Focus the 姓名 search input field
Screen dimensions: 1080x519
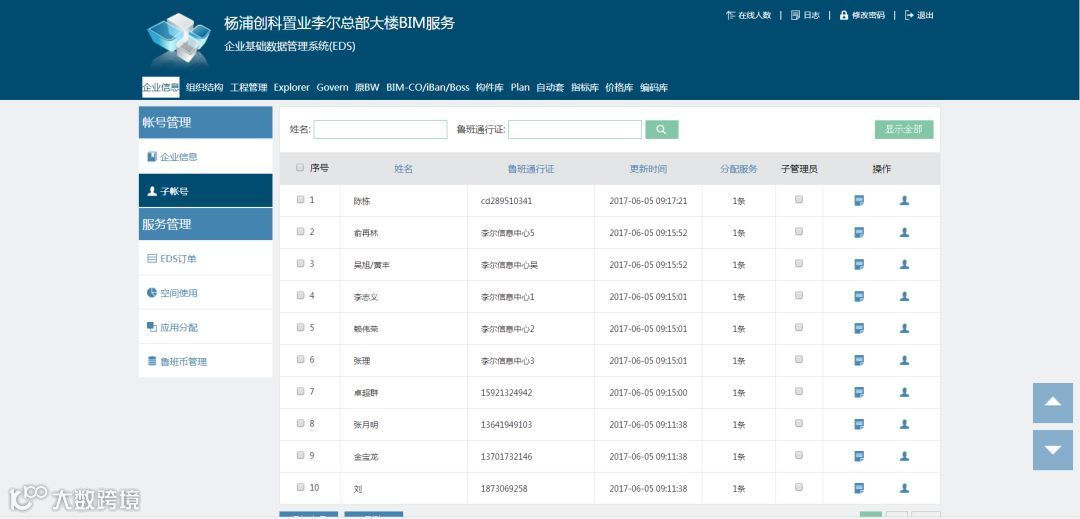(380, 129)
